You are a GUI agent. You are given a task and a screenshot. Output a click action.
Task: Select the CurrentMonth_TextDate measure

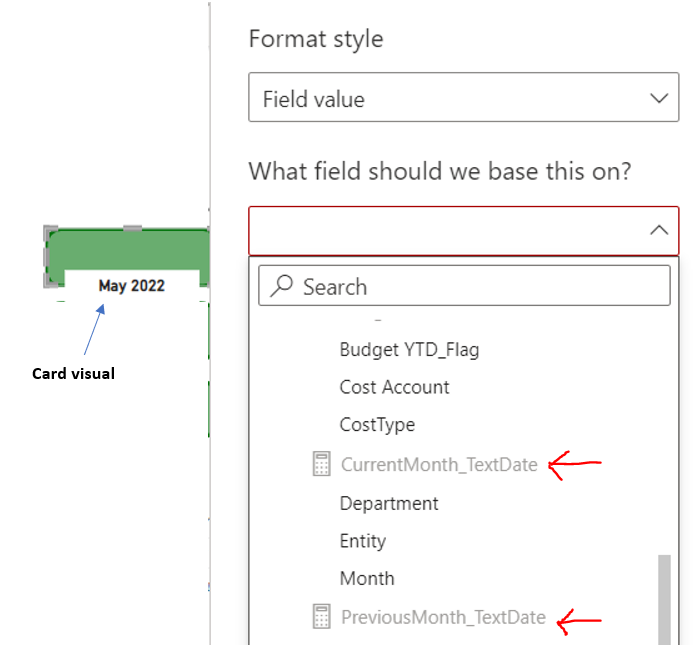click(x=439, y=464)
